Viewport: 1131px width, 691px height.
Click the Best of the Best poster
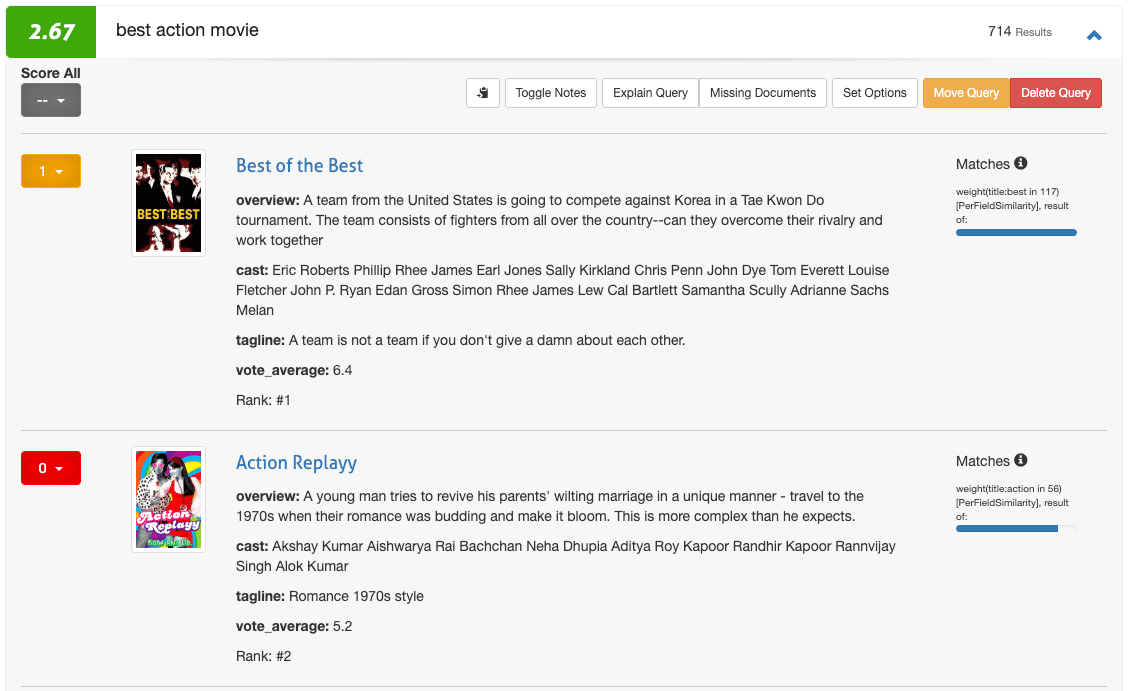(168, 203)
